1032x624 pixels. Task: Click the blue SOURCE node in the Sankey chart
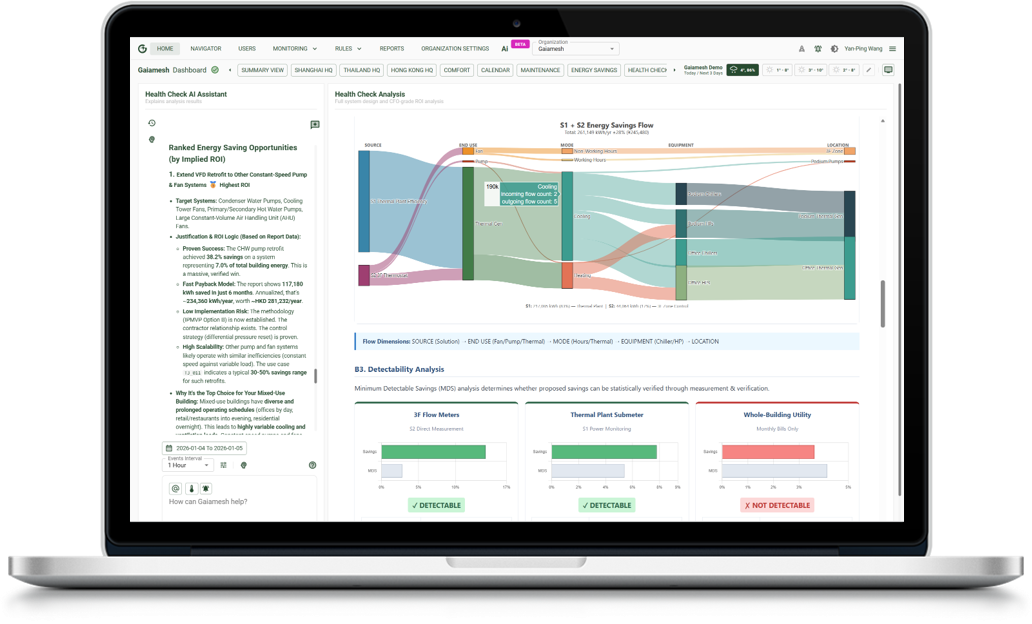tap(364, 201)
